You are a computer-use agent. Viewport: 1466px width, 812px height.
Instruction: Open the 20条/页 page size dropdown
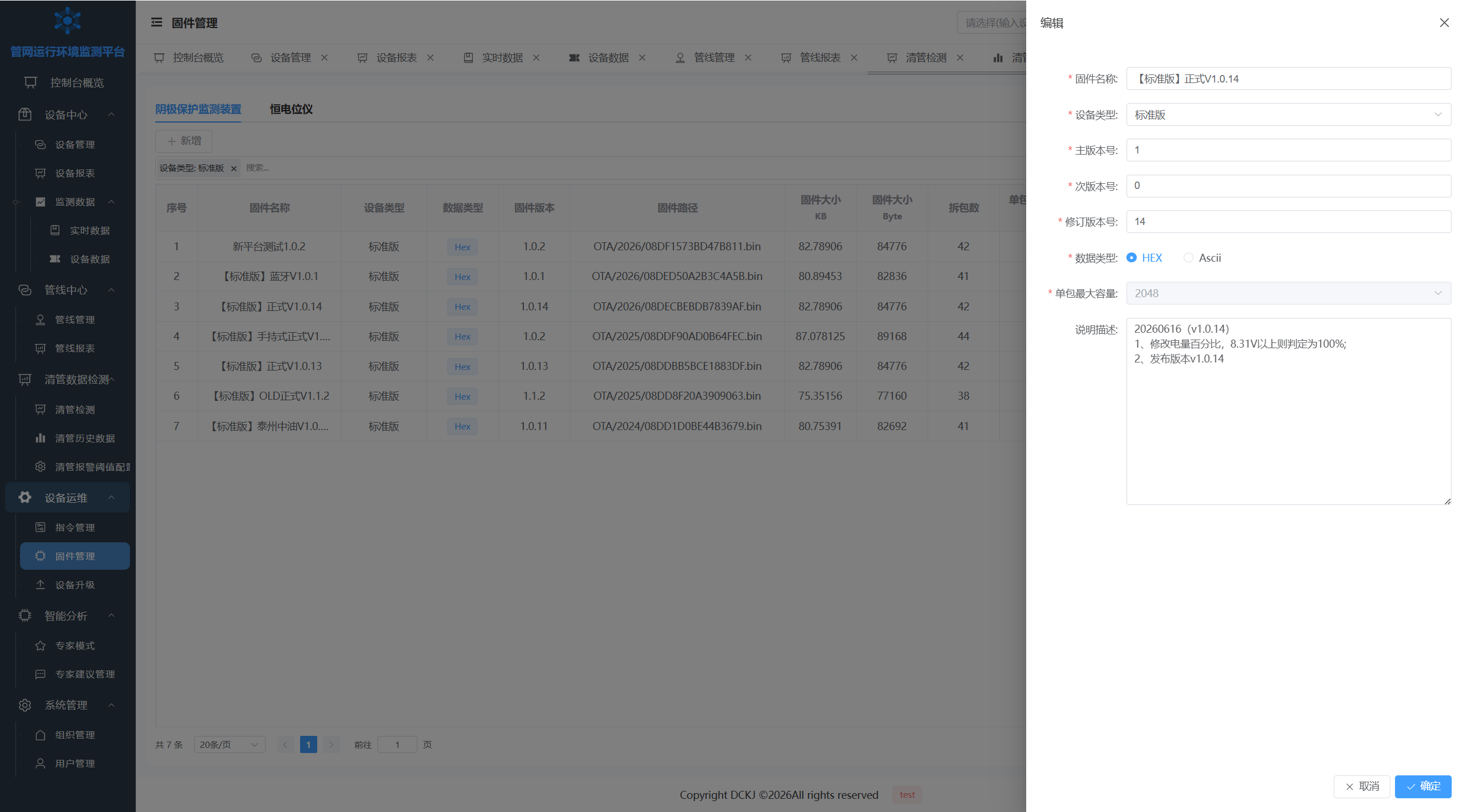click(229, 744)
